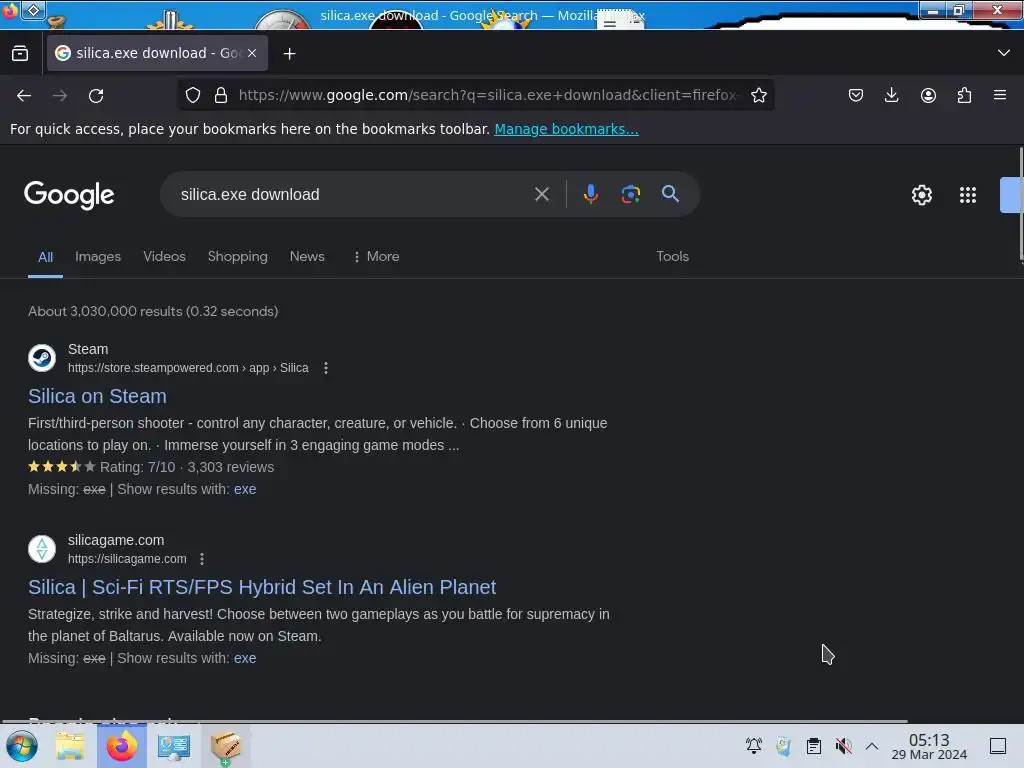Viewport: 1024px width, 768px height.
Task: Open the file manager from the taskbar
Action: click(x=70, y=746)
